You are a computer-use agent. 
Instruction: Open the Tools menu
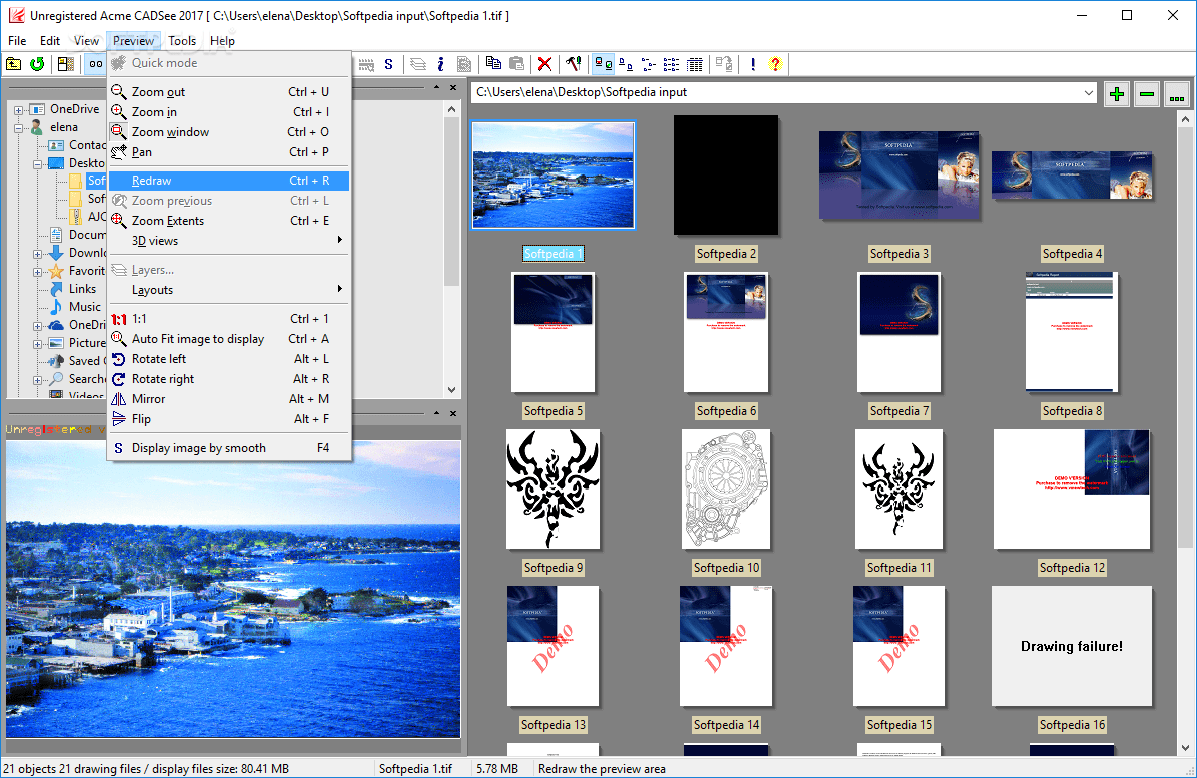pyautogui.click(x=182, y=40)
